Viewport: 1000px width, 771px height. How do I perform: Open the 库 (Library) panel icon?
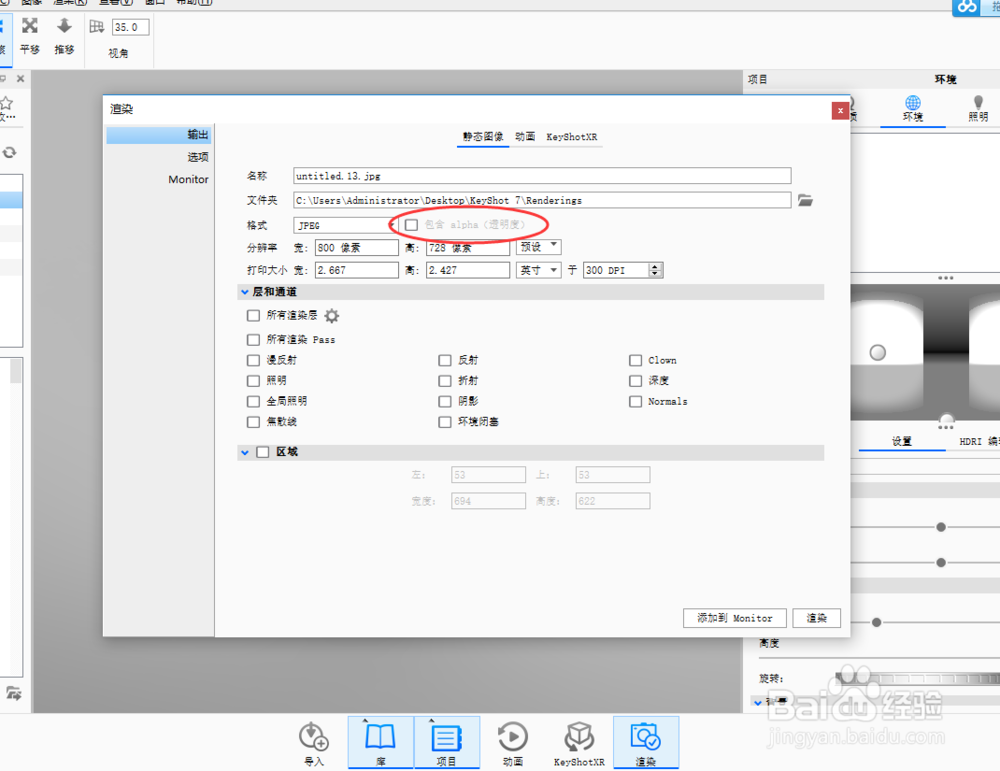(380, 740)
